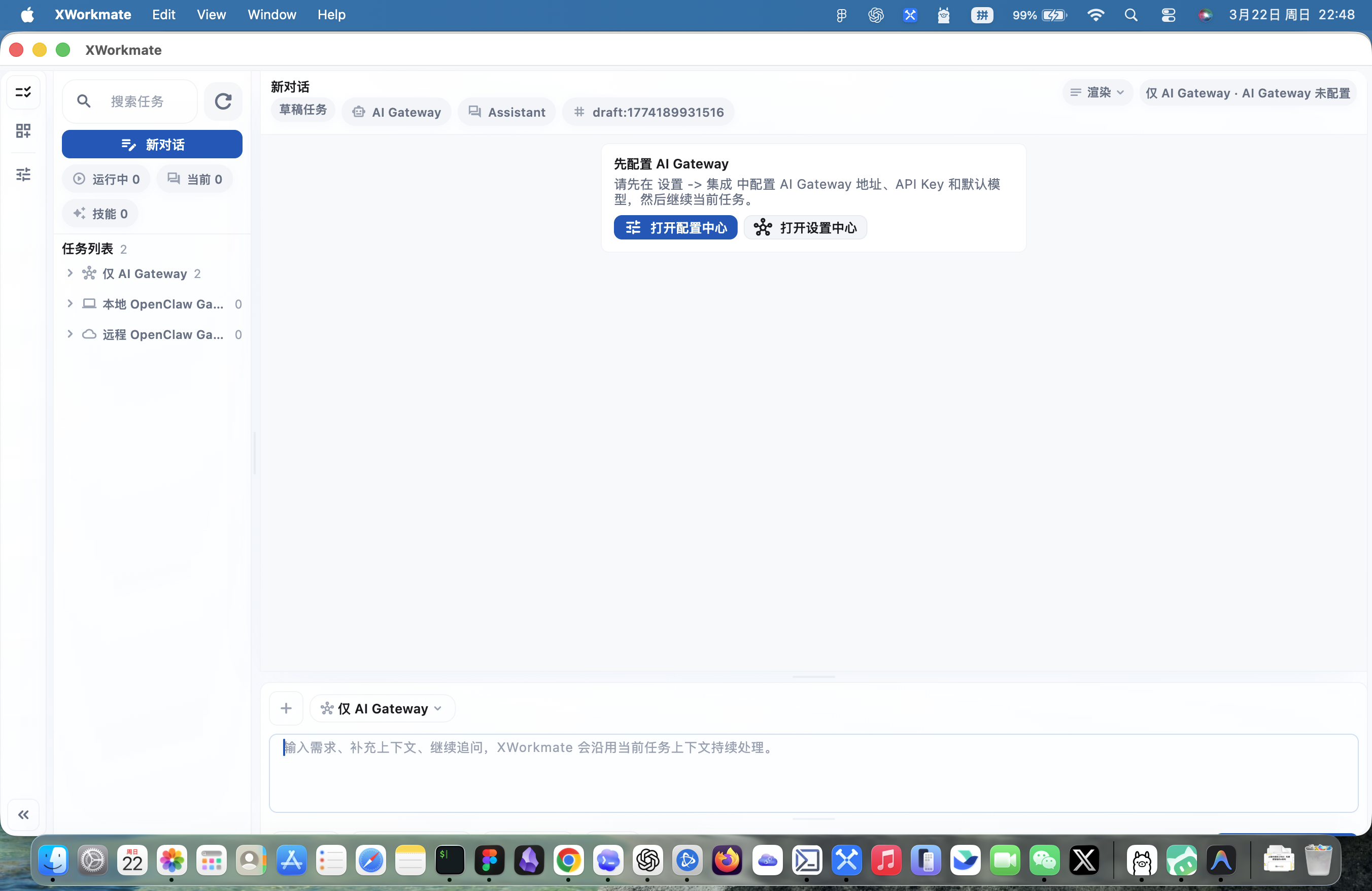This screenshot has height=891, width=1372.
Task: Click the AI Gateway chip in header
Action: [397, 112]
